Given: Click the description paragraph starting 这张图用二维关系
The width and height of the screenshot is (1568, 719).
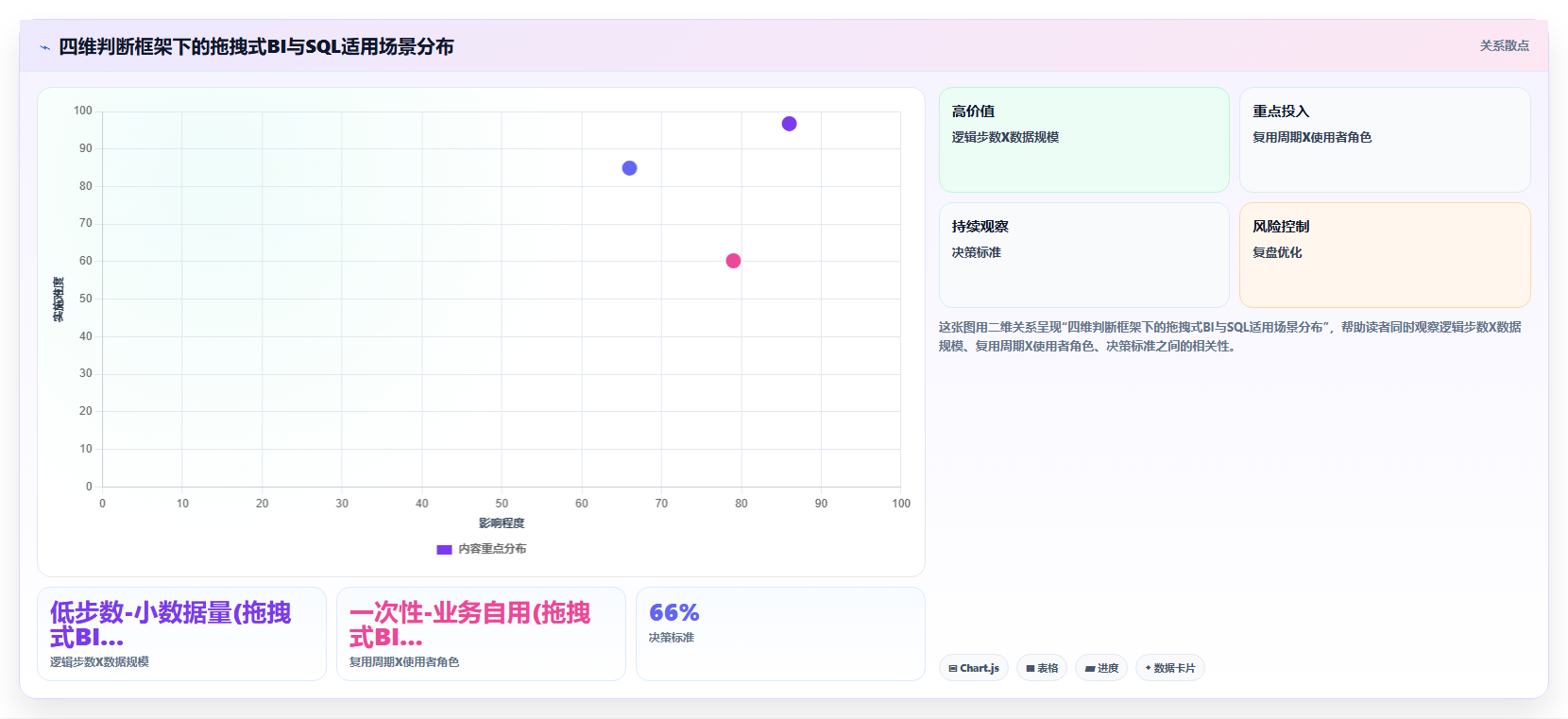Looking at the screenshot, I should (1230, 336).
